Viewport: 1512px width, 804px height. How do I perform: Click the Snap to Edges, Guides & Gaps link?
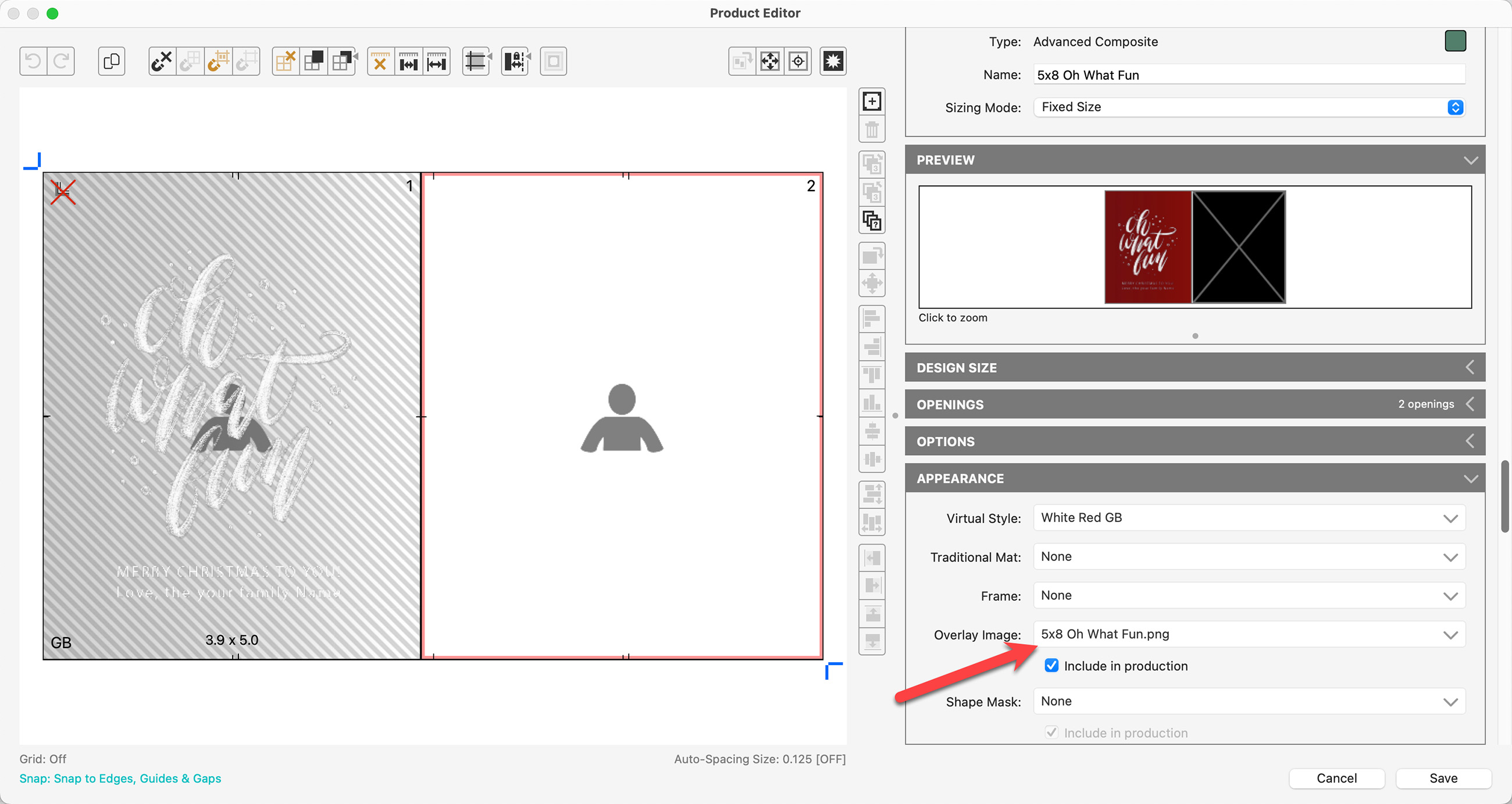120,778
